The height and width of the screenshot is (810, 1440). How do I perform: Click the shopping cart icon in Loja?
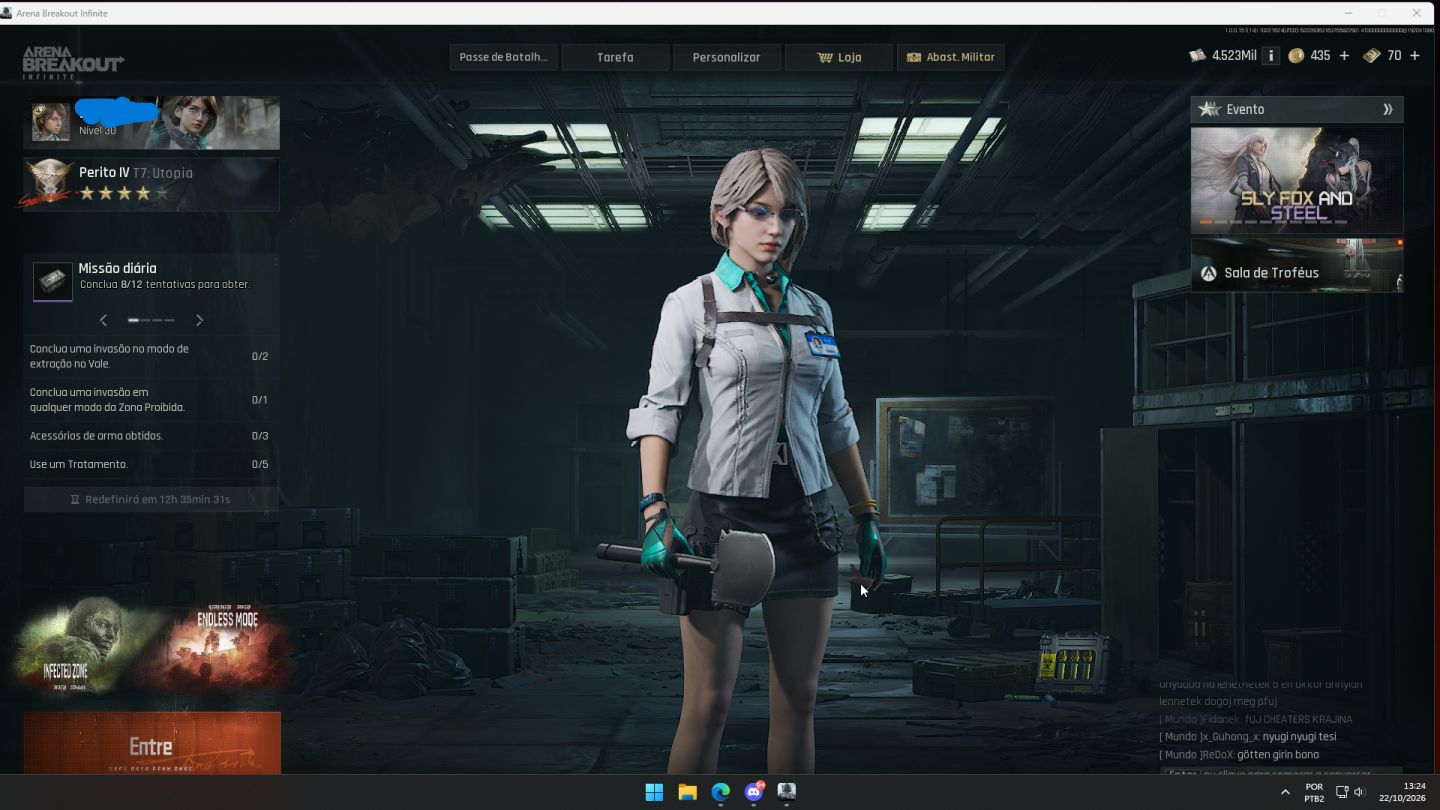click(825, 57)
